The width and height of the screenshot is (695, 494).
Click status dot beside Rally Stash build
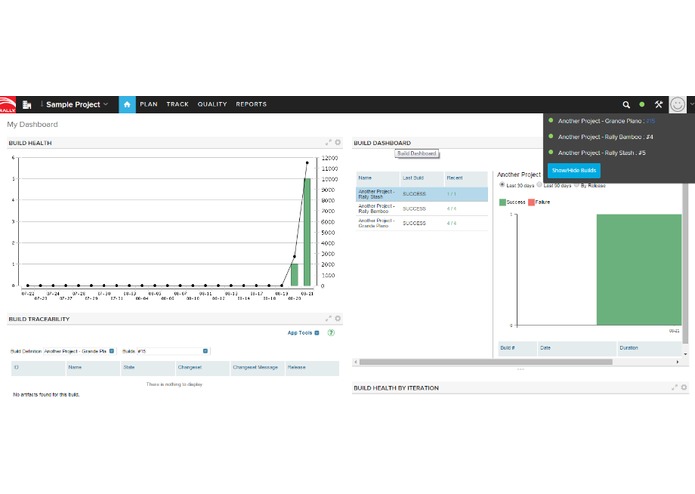551,152
